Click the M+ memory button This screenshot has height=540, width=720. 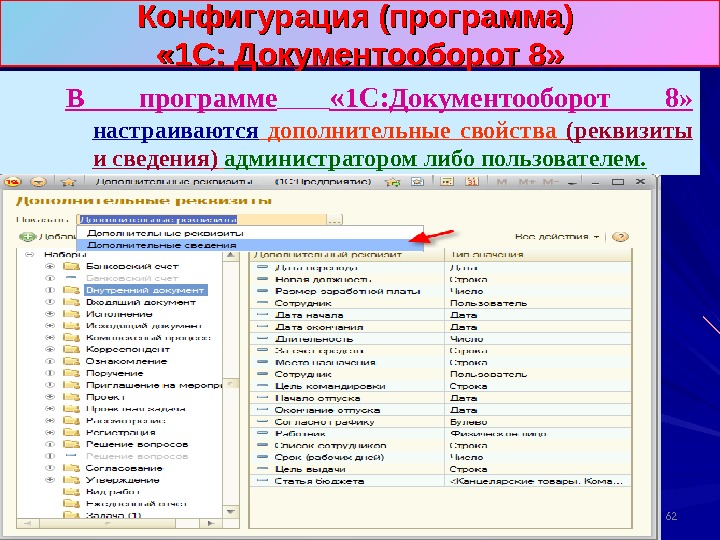pyautogui.click(x=527, y=182)
